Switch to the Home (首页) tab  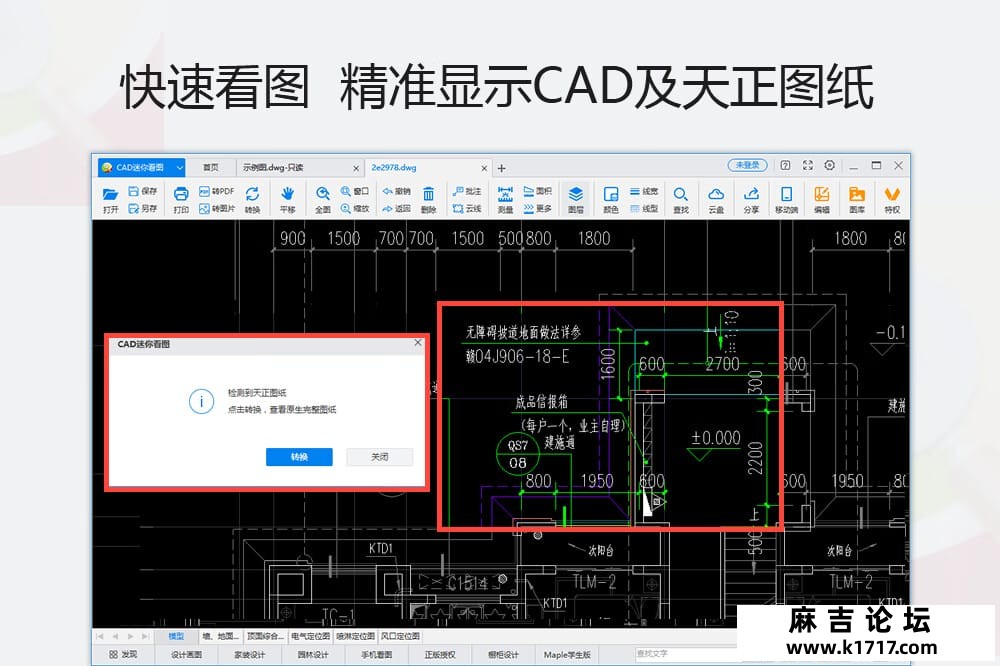(210, 167)
